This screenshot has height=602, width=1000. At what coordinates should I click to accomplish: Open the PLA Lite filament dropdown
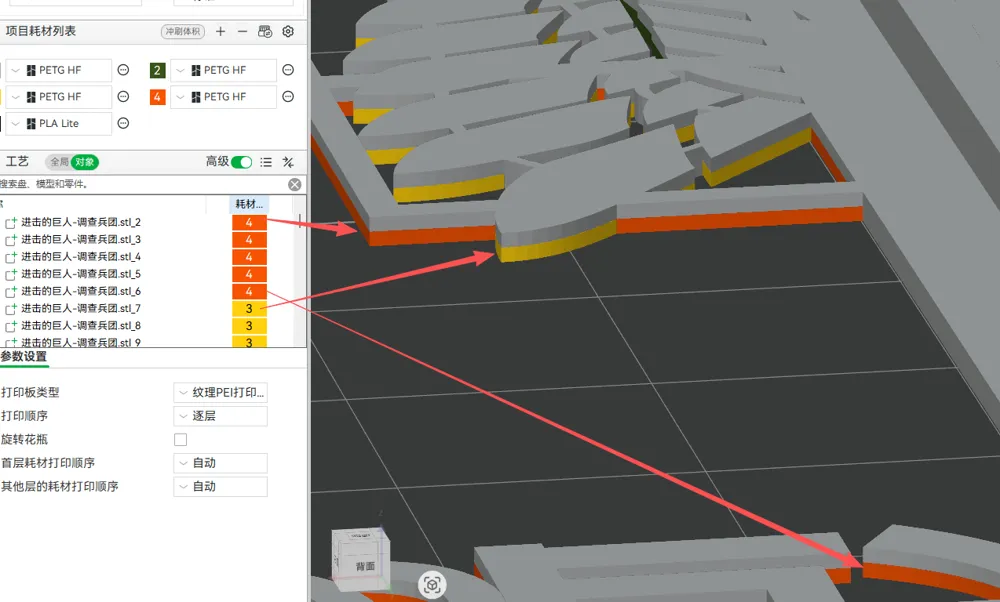tap(59, 123)
